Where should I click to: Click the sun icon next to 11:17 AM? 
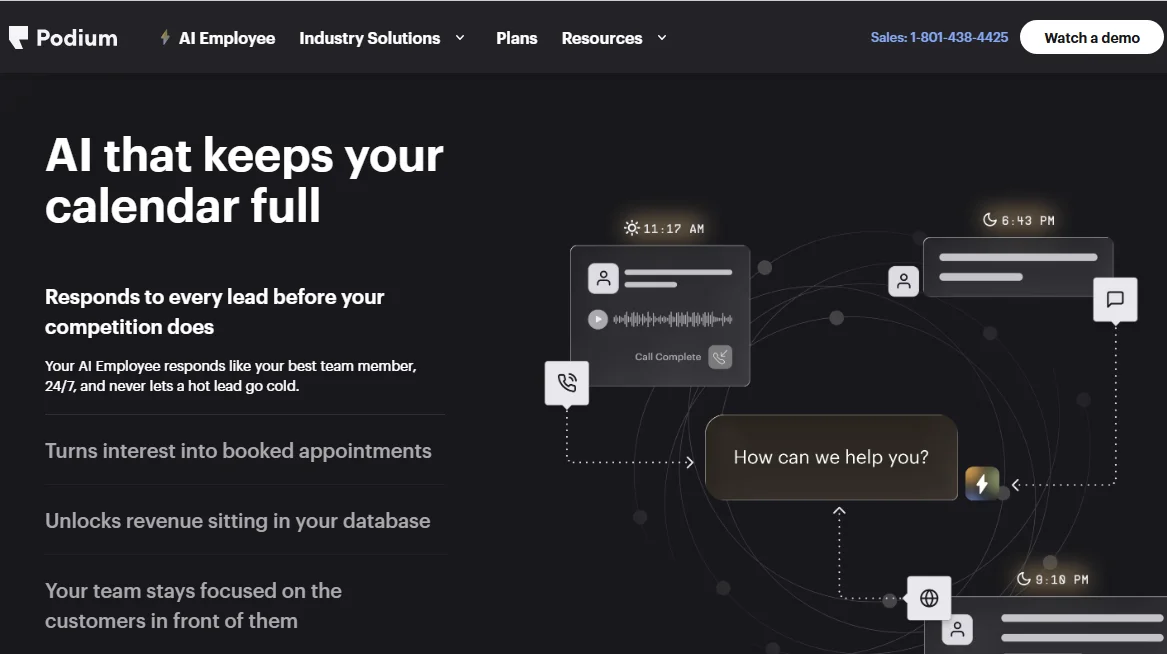632,228
